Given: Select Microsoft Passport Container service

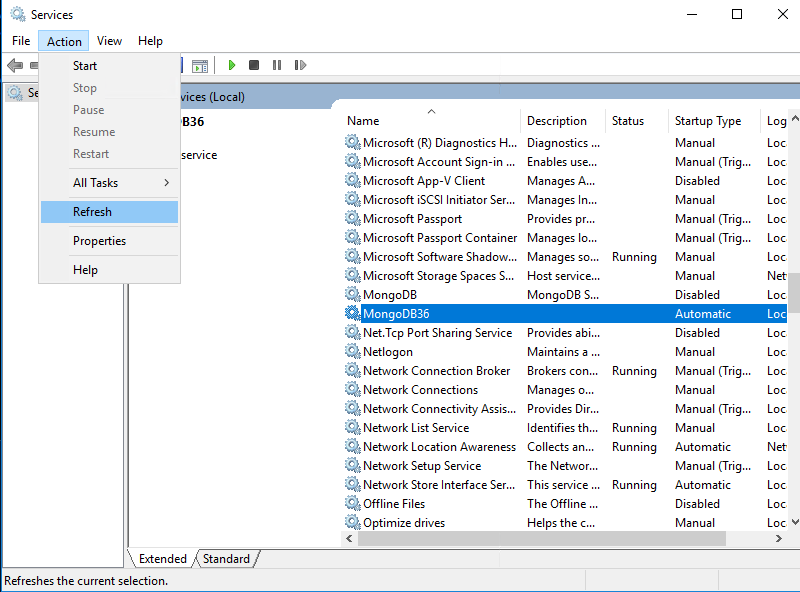Looking at the screenshot, I should pyautogui.click(x=565, y=238).
